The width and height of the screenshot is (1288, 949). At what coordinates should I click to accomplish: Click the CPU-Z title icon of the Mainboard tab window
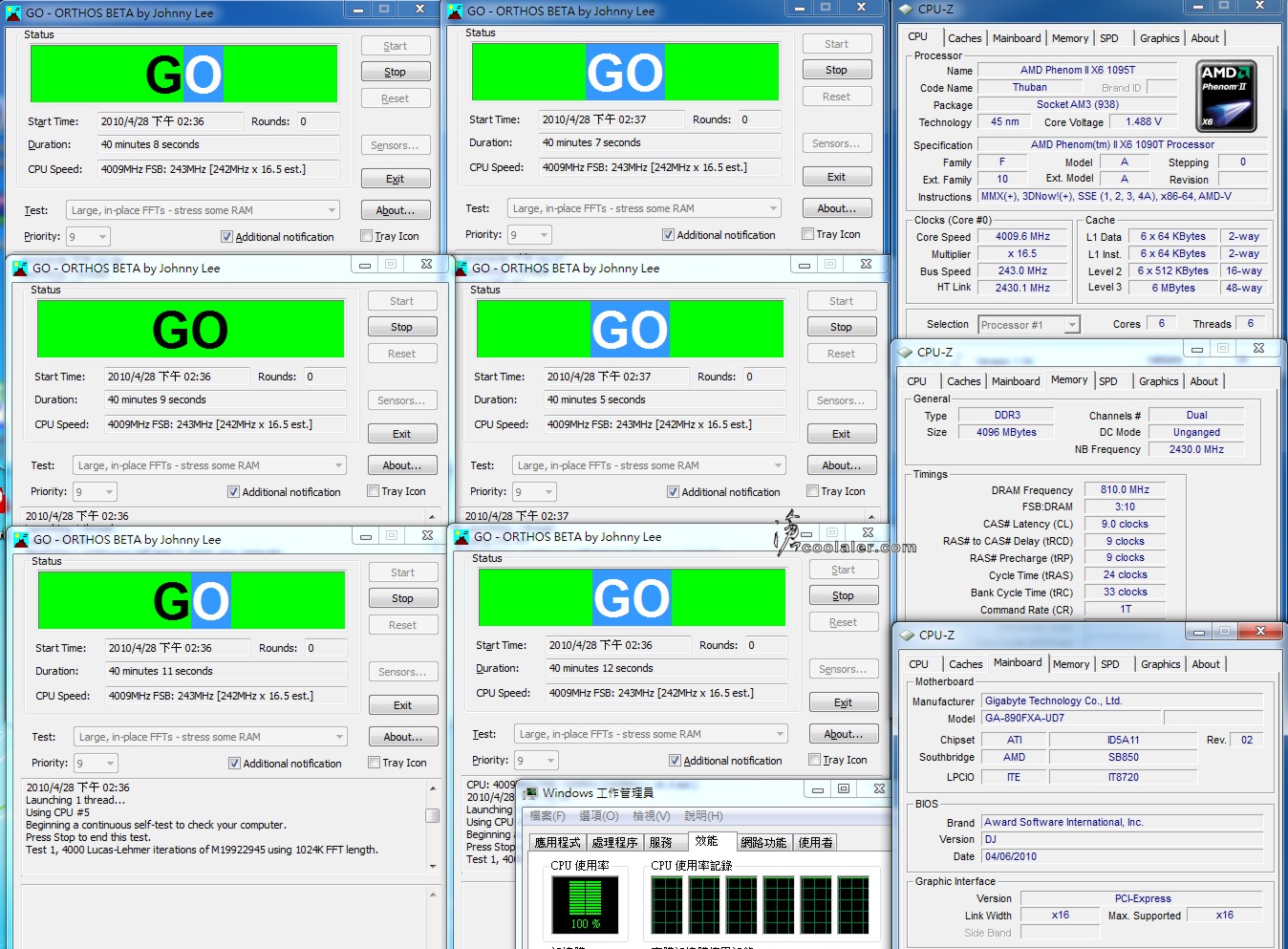(x=906, y=635)
